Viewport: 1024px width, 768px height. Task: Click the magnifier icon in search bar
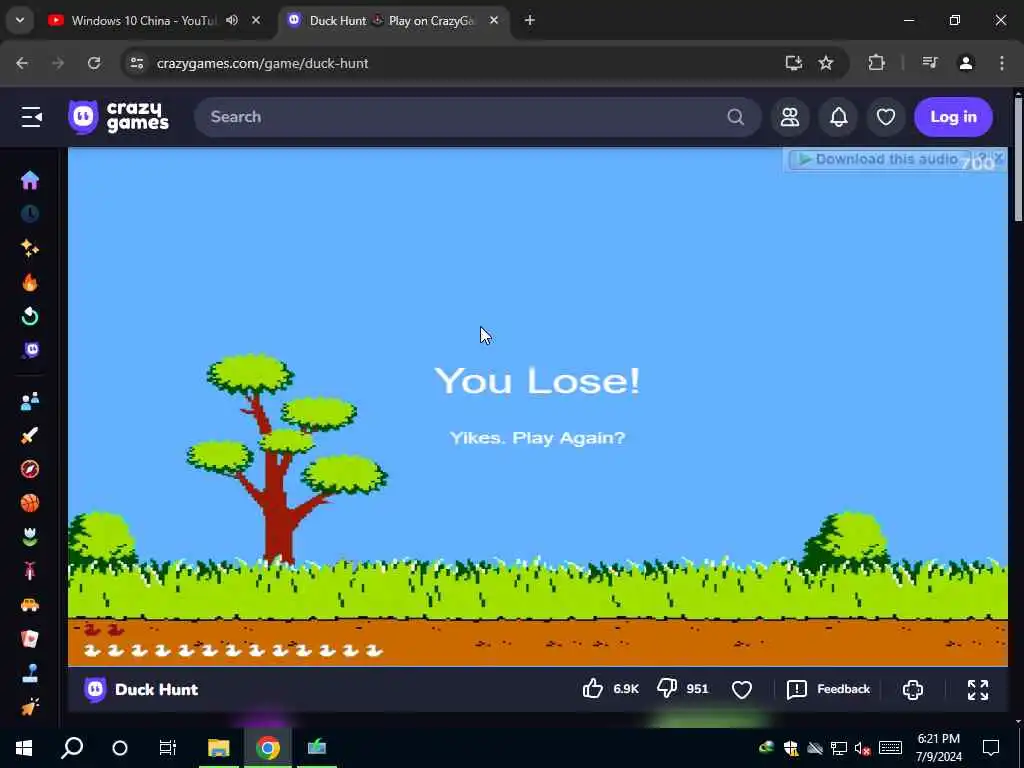[x=735, y=117]
